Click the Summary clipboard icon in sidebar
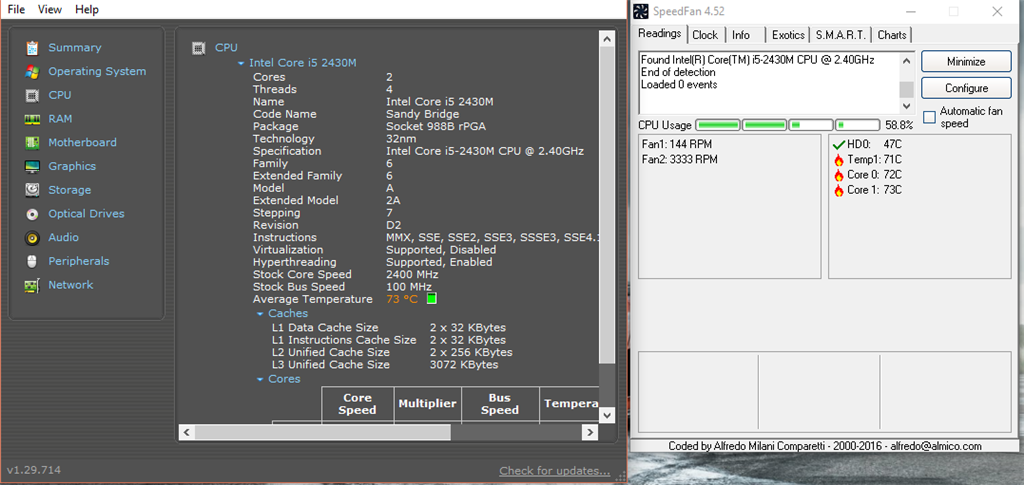Image resolution: width=1024 pixels, height=485 pixels. (32, 48)
